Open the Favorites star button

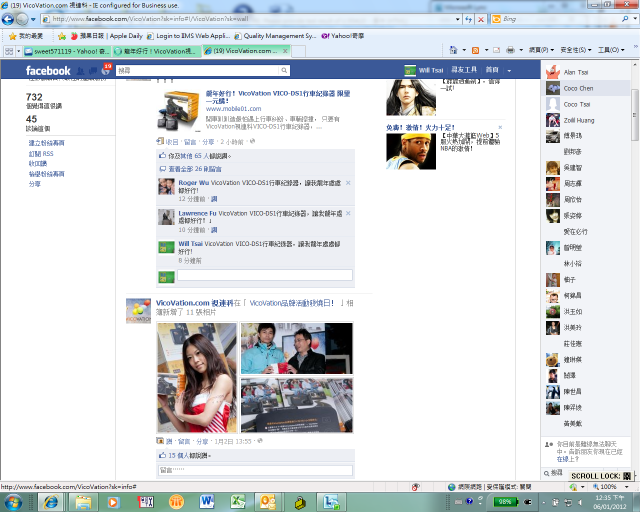27,36
